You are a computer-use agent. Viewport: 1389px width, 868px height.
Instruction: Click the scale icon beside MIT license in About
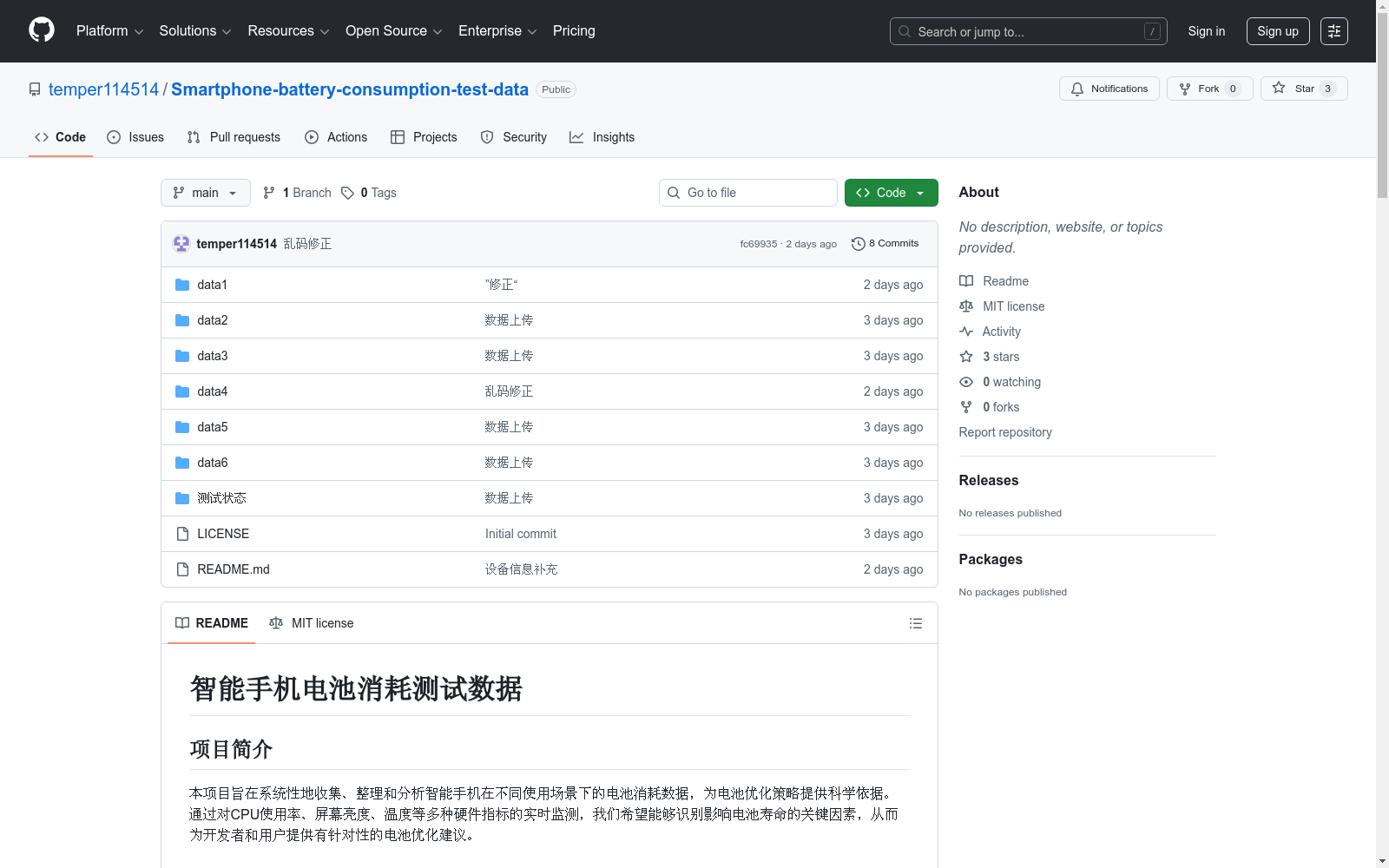(966, 306)
